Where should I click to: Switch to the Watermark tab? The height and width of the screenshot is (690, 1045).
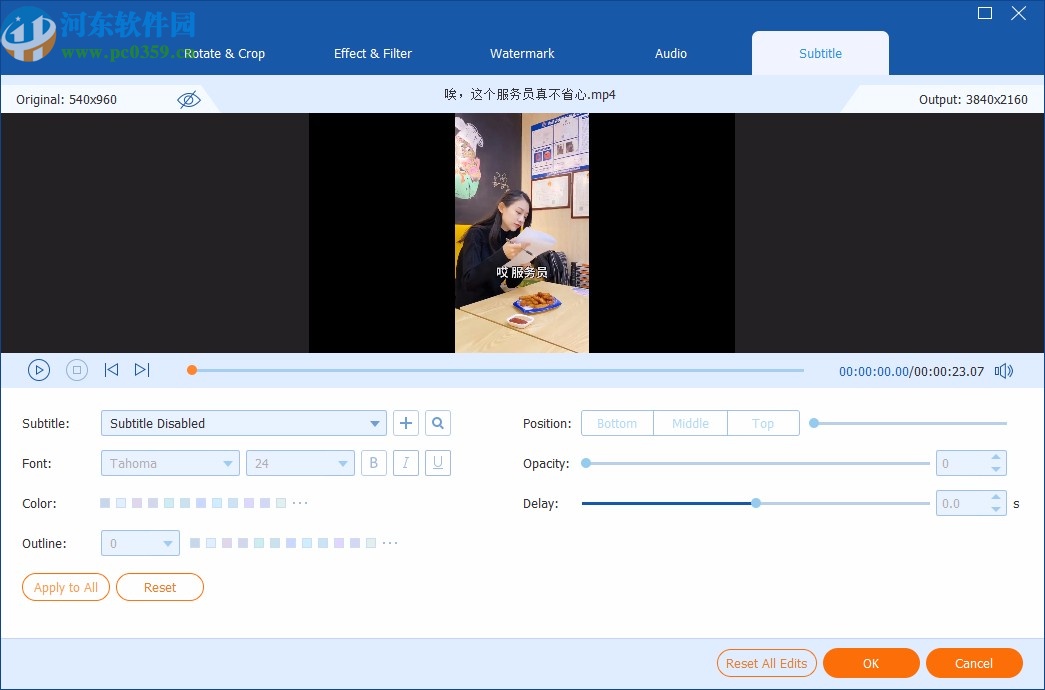click(x=522, y=54)
